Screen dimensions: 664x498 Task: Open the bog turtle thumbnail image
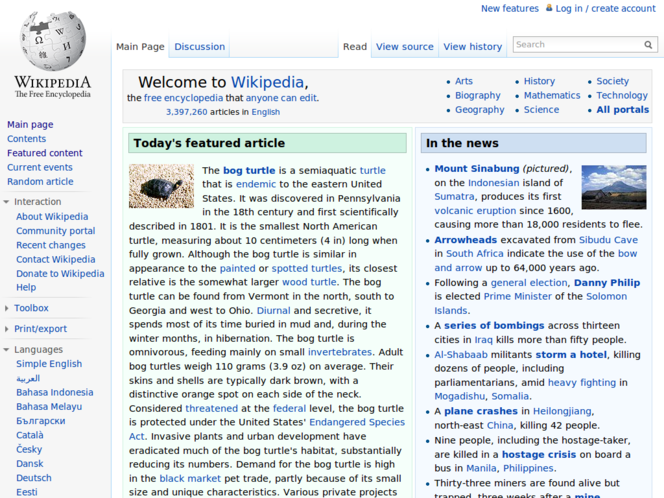click(161, 186)
